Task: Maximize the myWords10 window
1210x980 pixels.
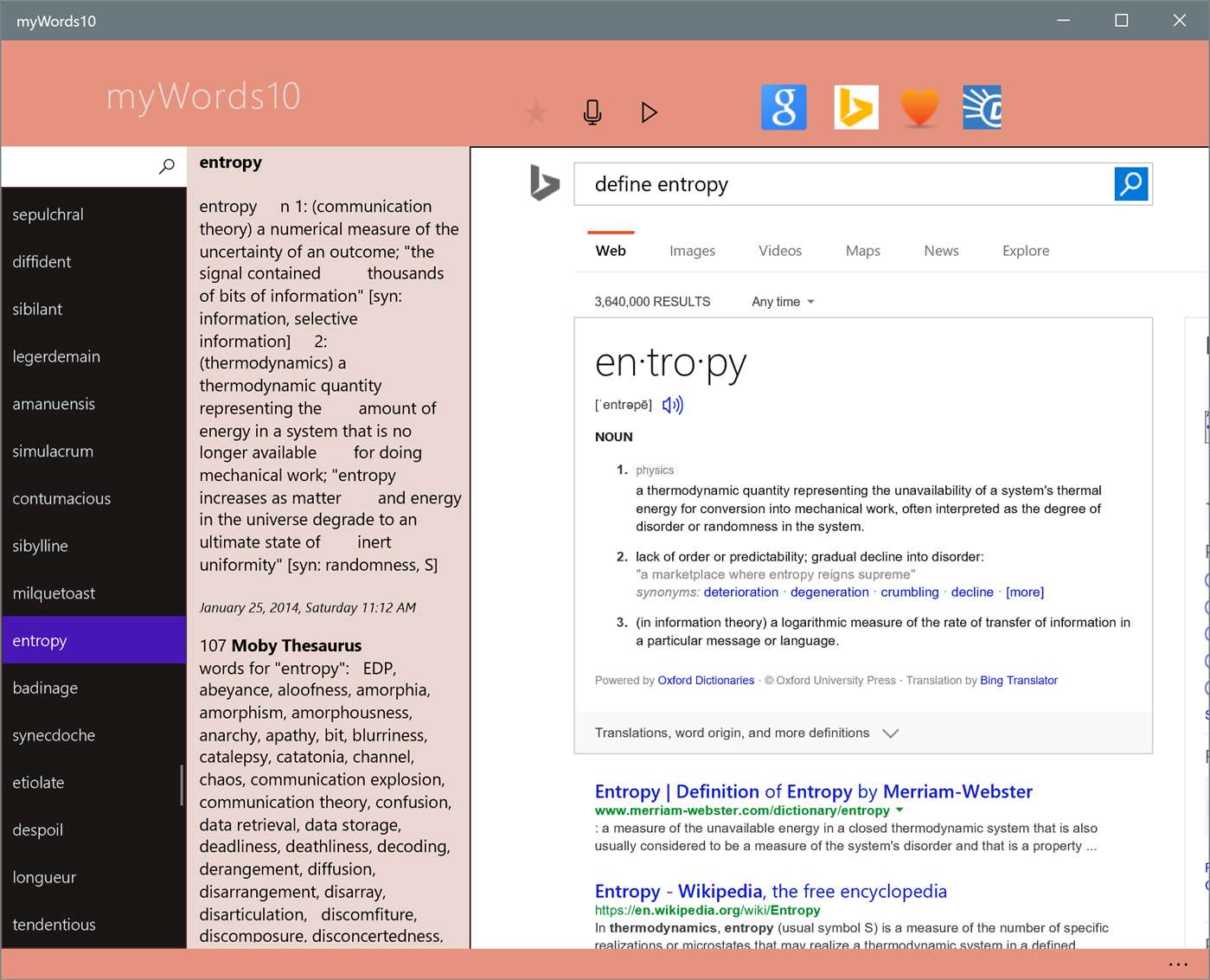Action: pos(1122,20)
